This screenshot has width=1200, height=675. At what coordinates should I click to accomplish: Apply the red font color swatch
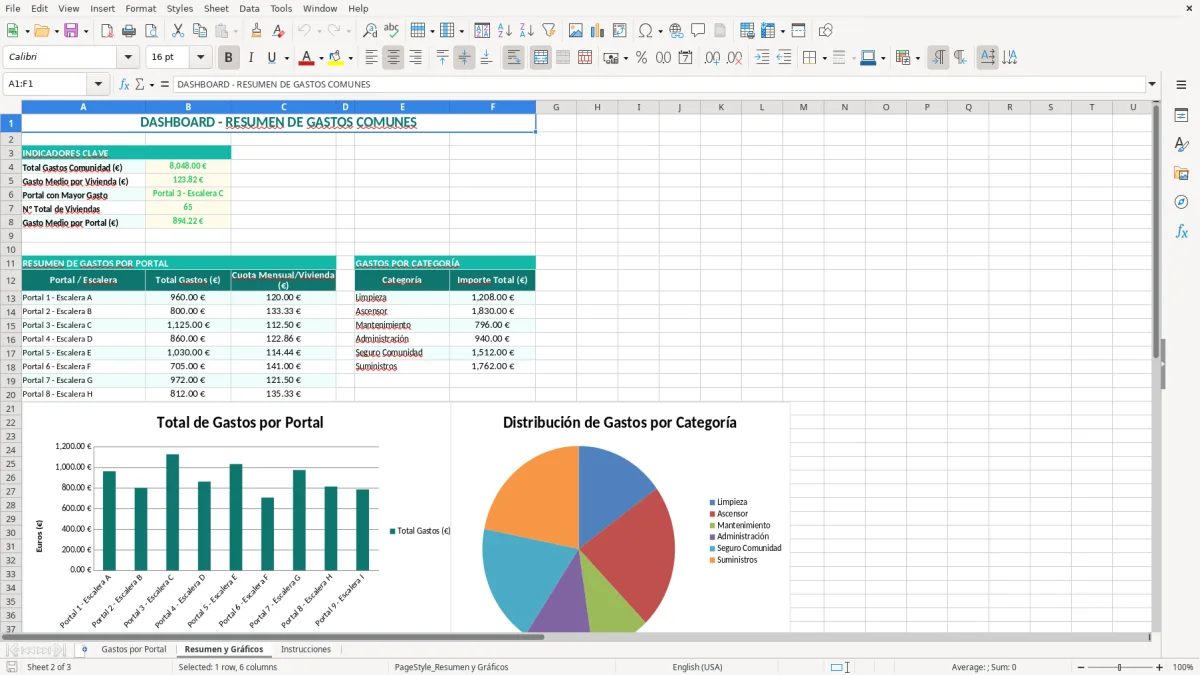click(x=306, y=58)
